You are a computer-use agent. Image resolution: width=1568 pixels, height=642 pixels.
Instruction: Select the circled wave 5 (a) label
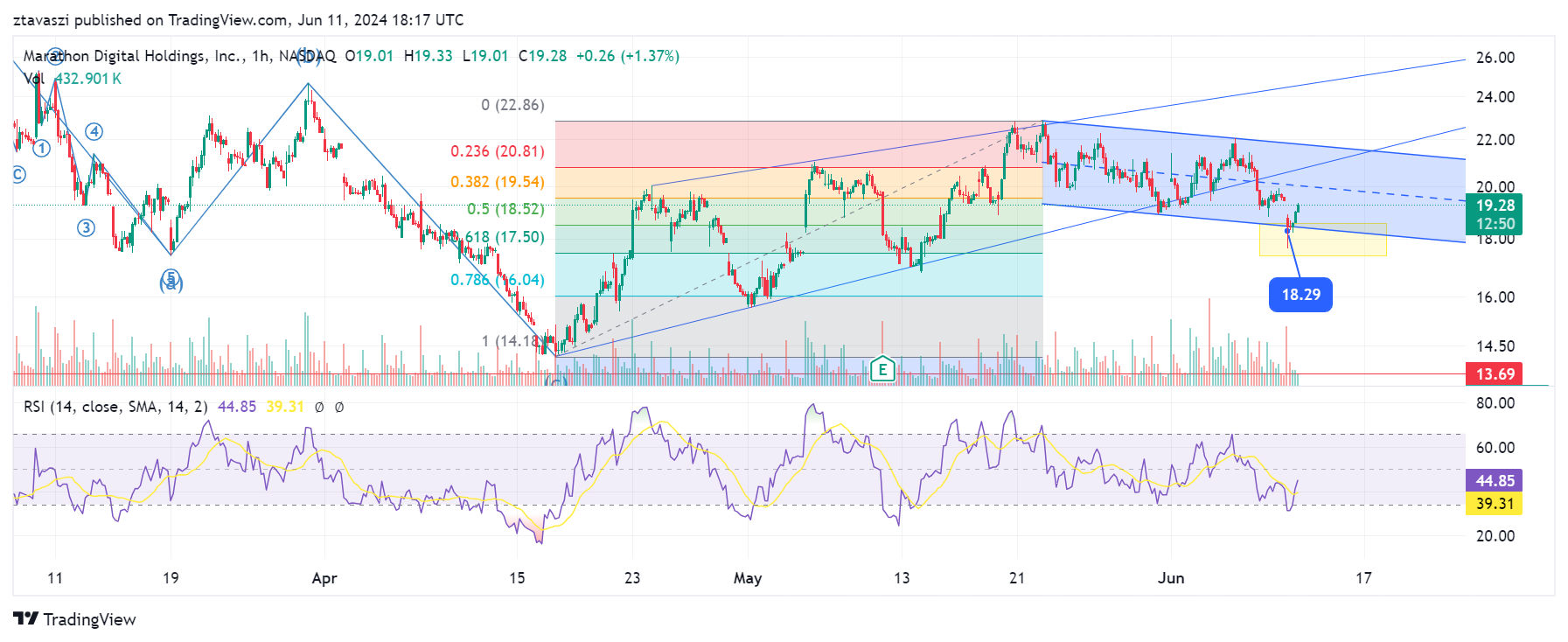(171, 281)
